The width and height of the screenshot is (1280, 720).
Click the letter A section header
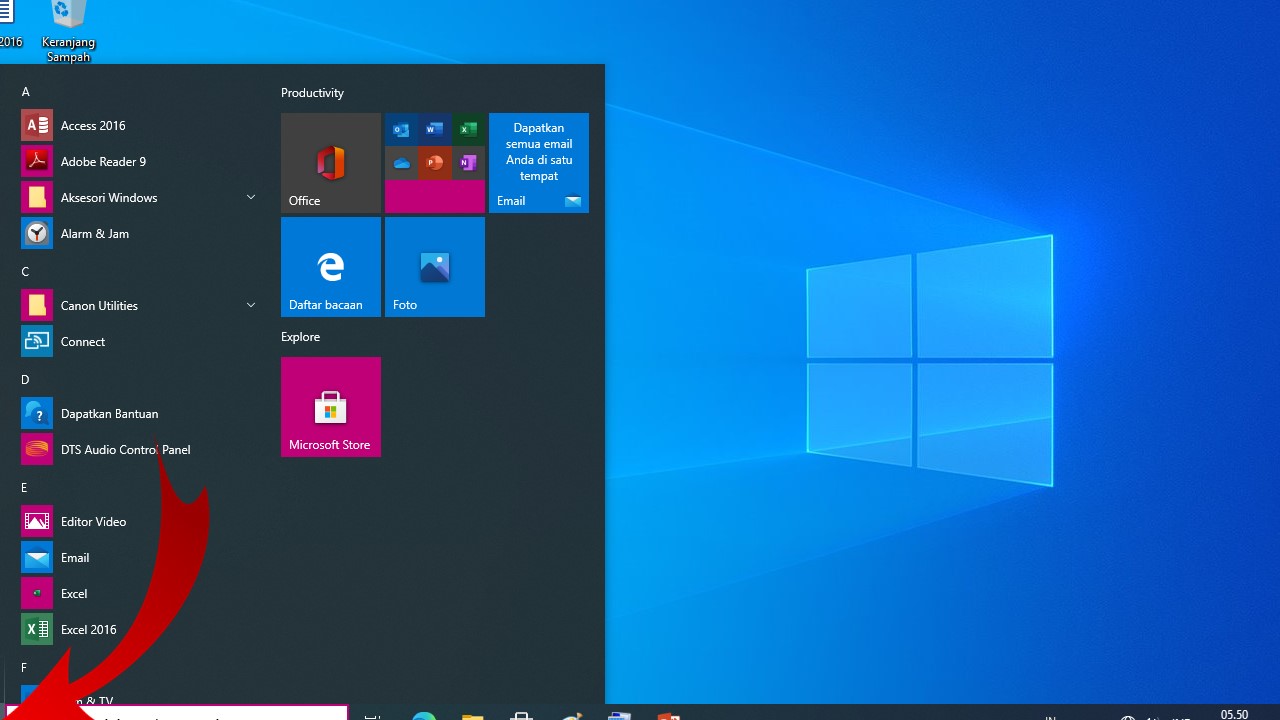click(26, 92)
